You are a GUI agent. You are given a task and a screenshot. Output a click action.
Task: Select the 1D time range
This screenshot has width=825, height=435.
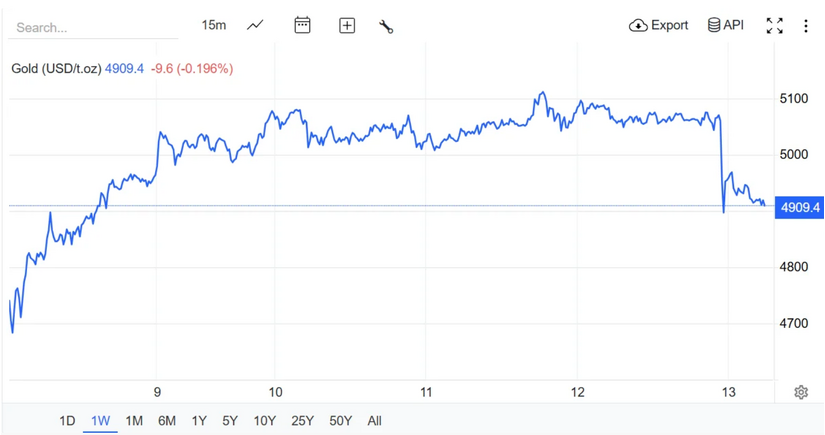[x=67, y=421]
